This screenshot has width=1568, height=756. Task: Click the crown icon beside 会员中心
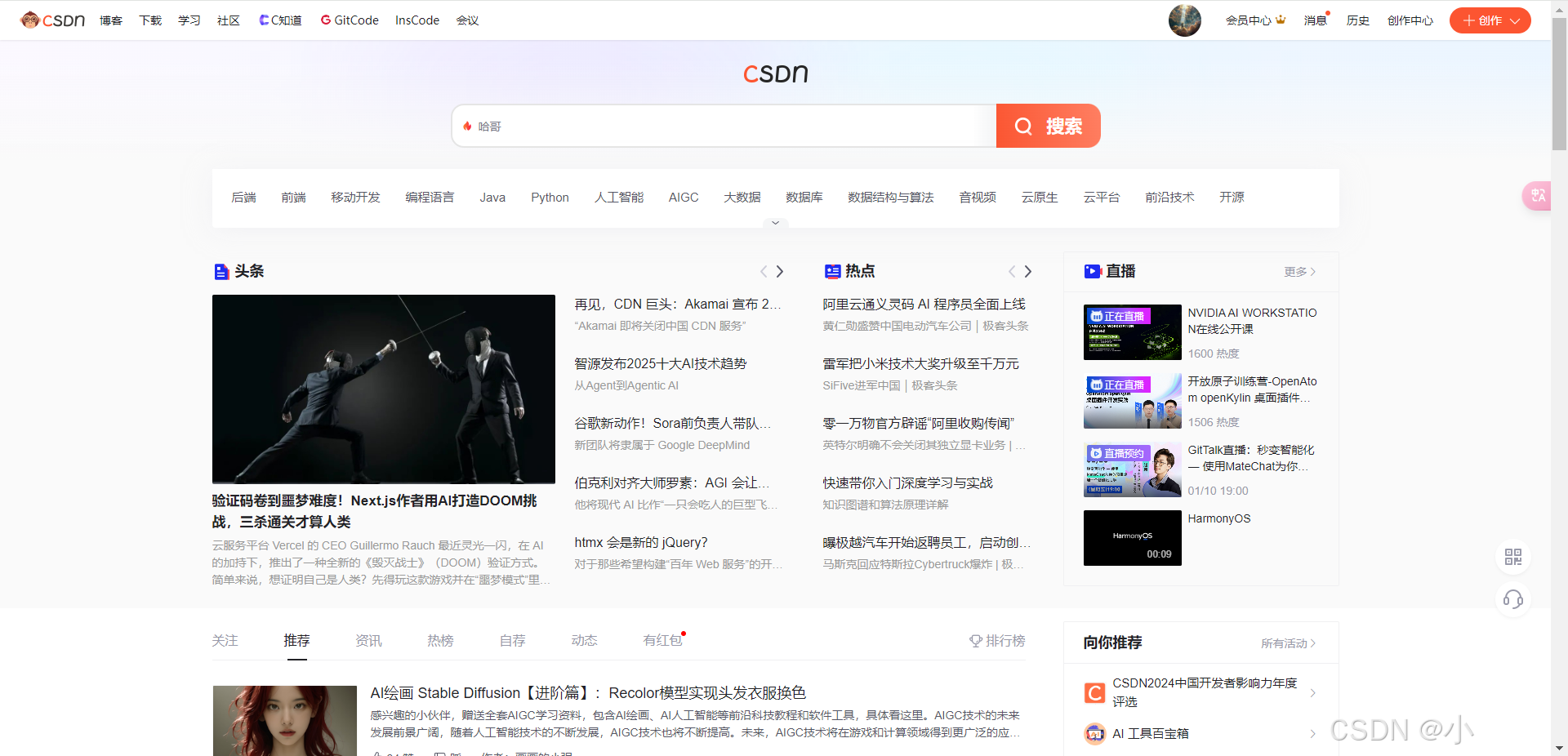tap(1281, 20)
